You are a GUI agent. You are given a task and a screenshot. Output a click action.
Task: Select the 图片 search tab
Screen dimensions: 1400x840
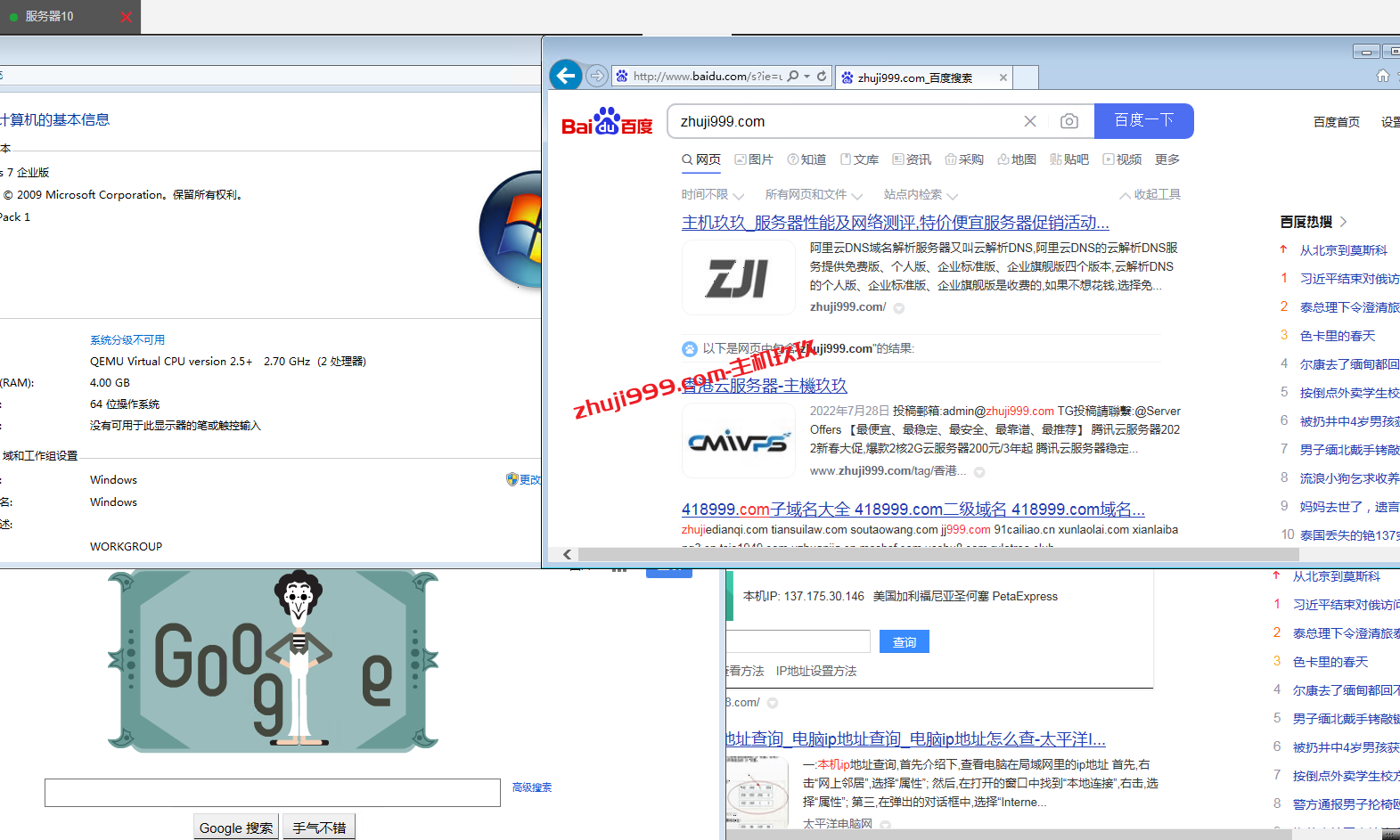754,159
